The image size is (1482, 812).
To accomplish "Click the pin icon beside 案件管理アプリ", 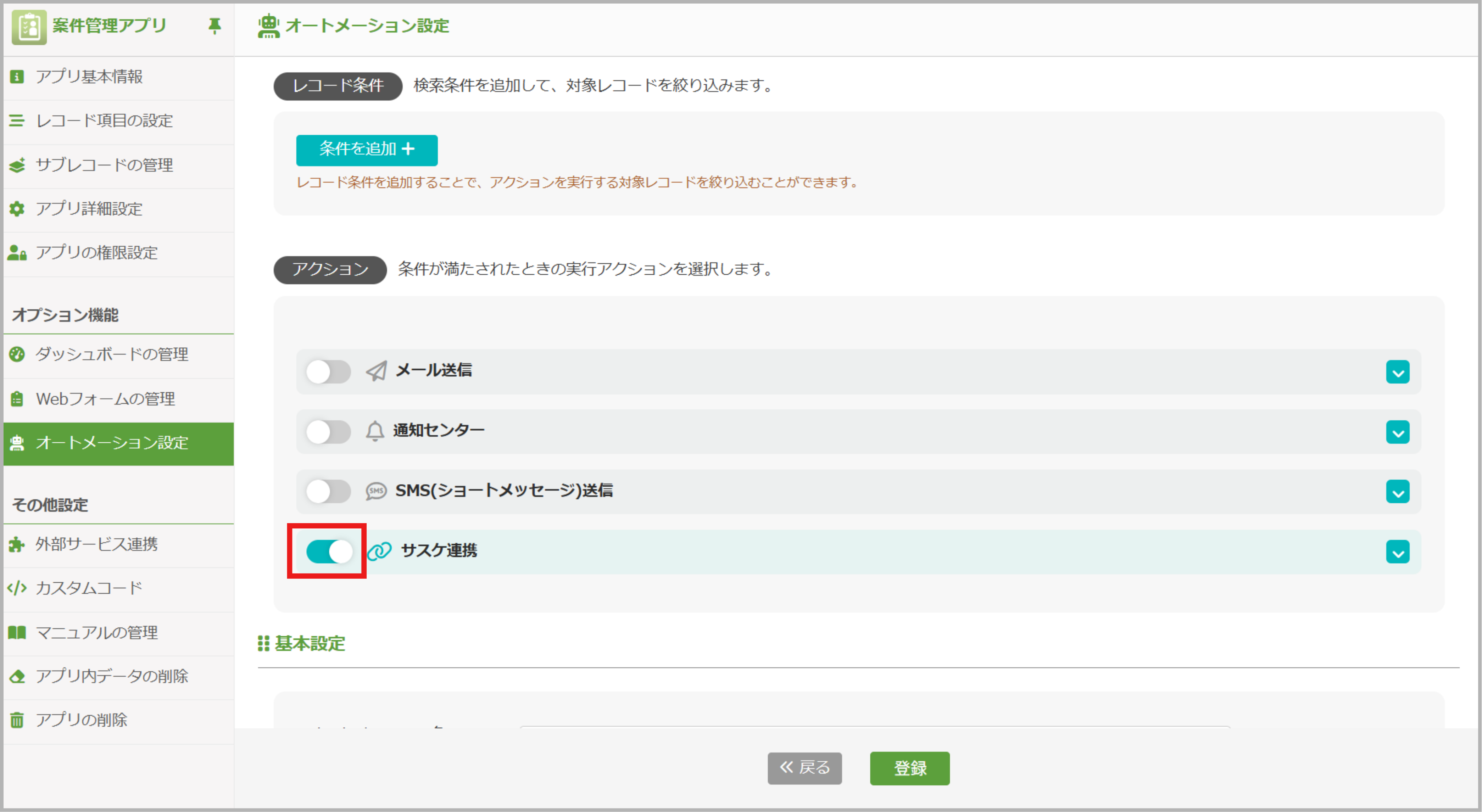I will click(214, 25).
